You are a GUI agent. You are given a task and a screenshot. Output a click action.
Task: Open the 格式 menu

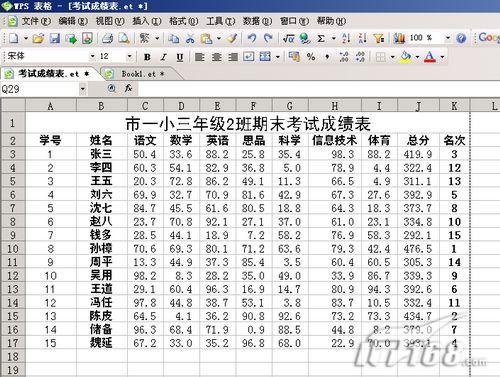click(x=183, y=21)
